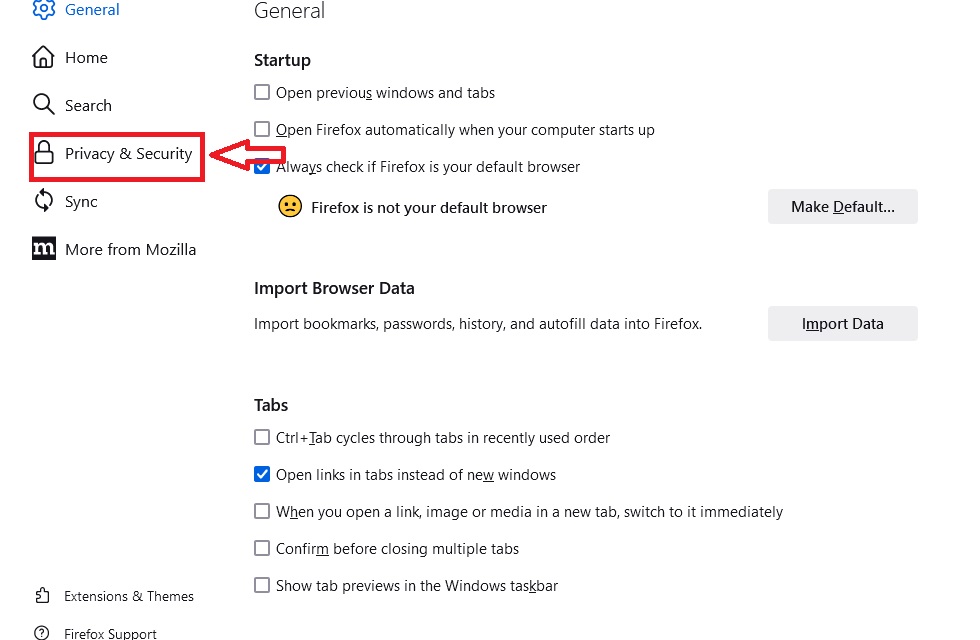
Task: Click the Sync arrows icon
Action: click(x=44, y=201)
